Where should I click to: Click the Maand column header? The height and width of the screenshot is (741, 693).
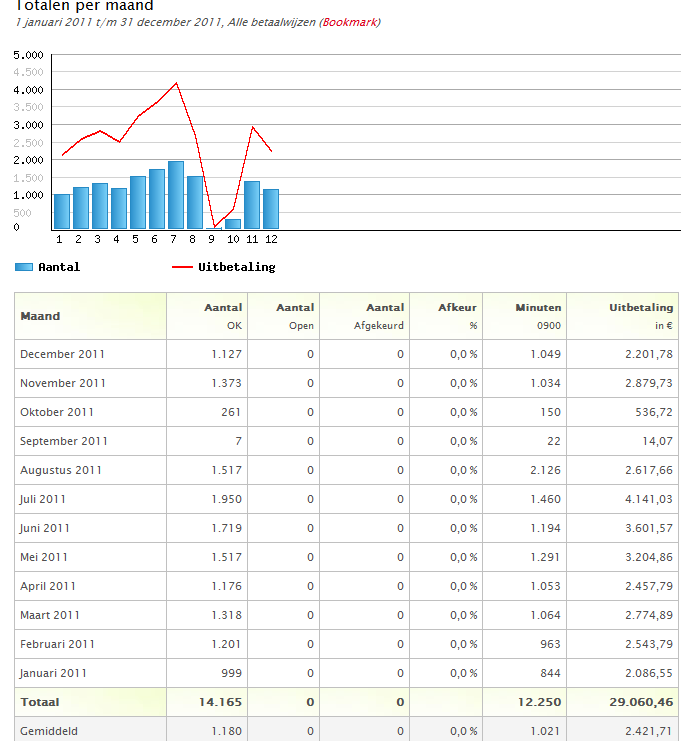pyautogui.click(x=90, y=316)
